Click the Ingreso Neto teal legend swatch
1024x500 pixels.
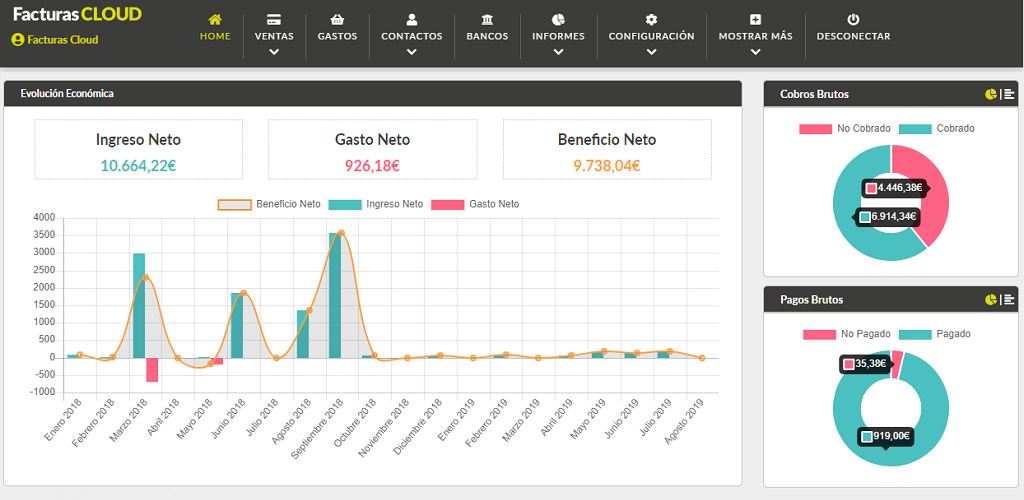pos(344,204)
